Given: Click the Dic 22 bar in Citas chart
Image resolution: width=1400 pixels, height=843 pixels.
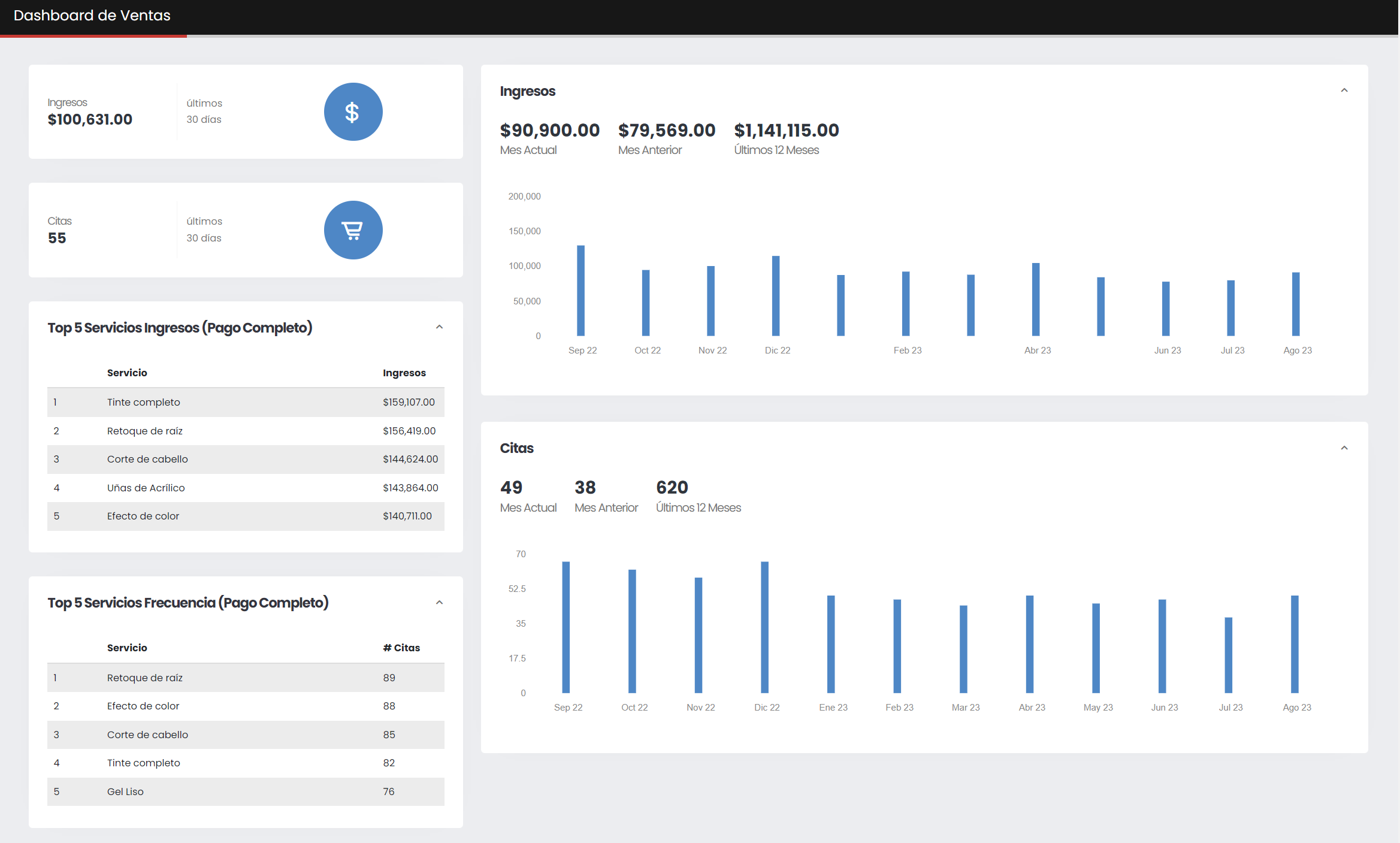Looking at the screenshot, I should 765,627.
